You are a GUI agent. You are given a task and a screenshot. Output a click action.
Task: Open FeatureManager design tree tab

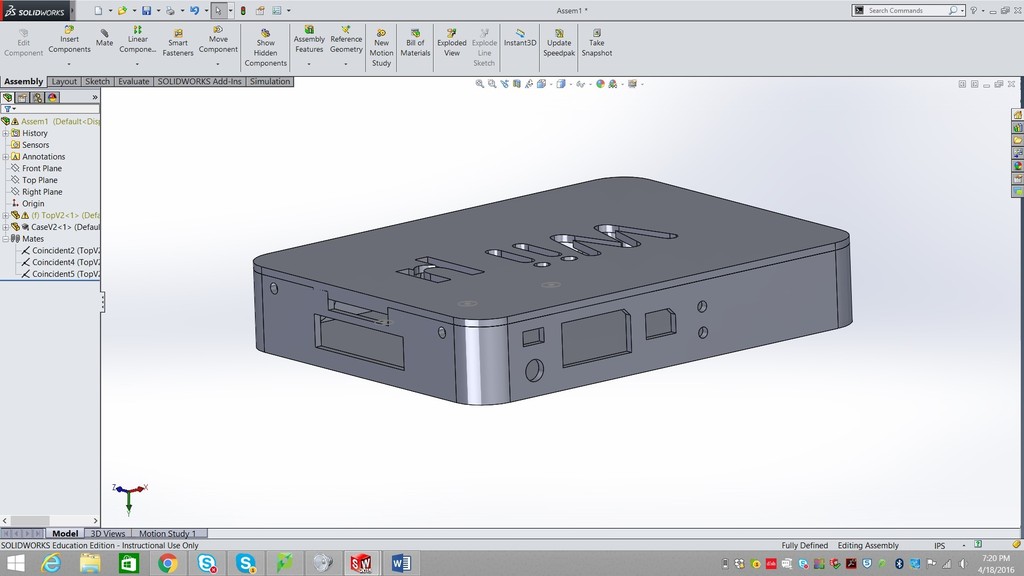(8, 97)
